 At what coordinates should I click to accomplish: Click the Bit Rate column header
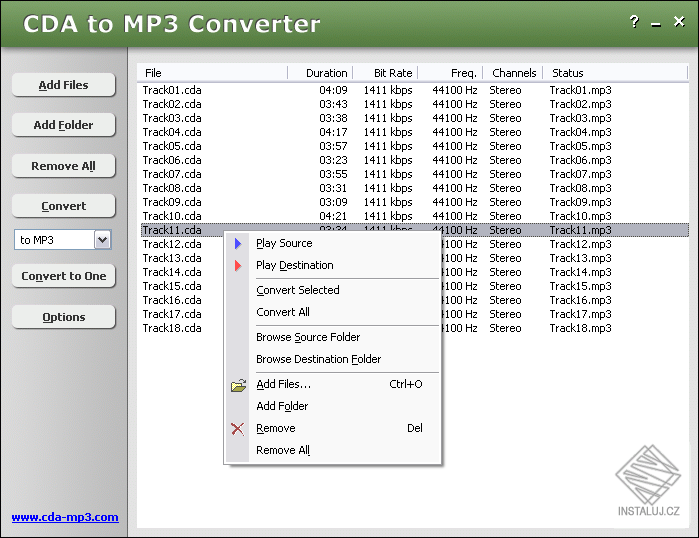tap(392, 73)
